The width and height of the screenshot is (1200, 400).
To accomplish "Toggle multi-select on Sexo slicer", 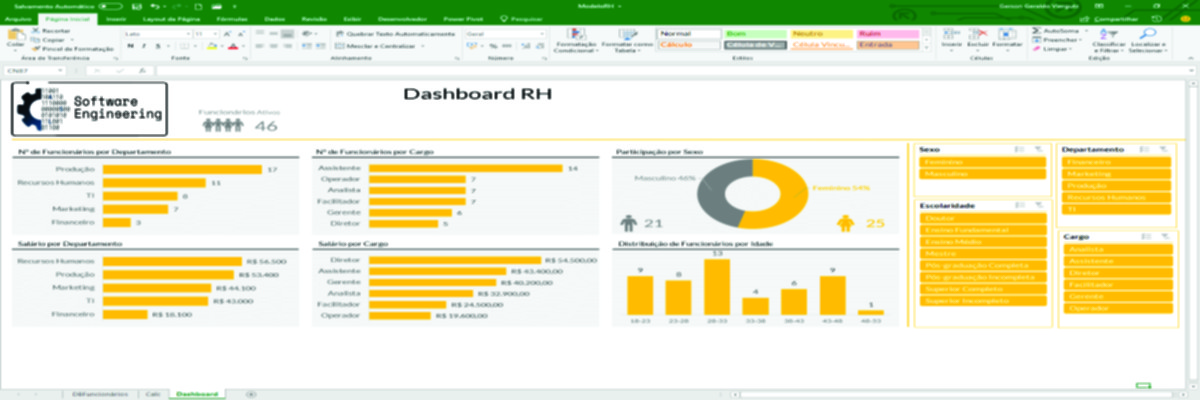I will 1020,149.
